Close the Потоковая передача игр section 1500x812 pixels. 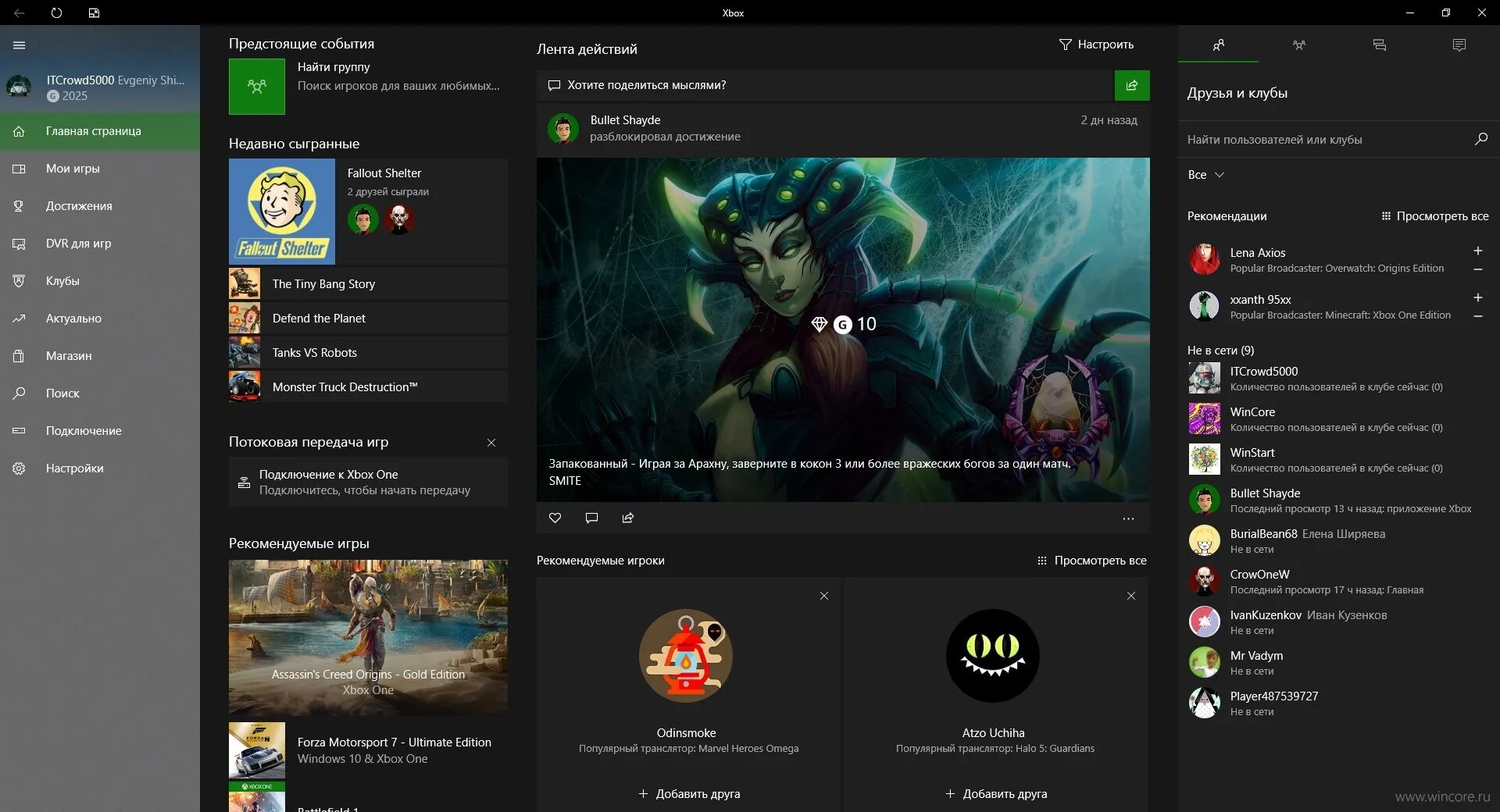[x=491, y=443]
